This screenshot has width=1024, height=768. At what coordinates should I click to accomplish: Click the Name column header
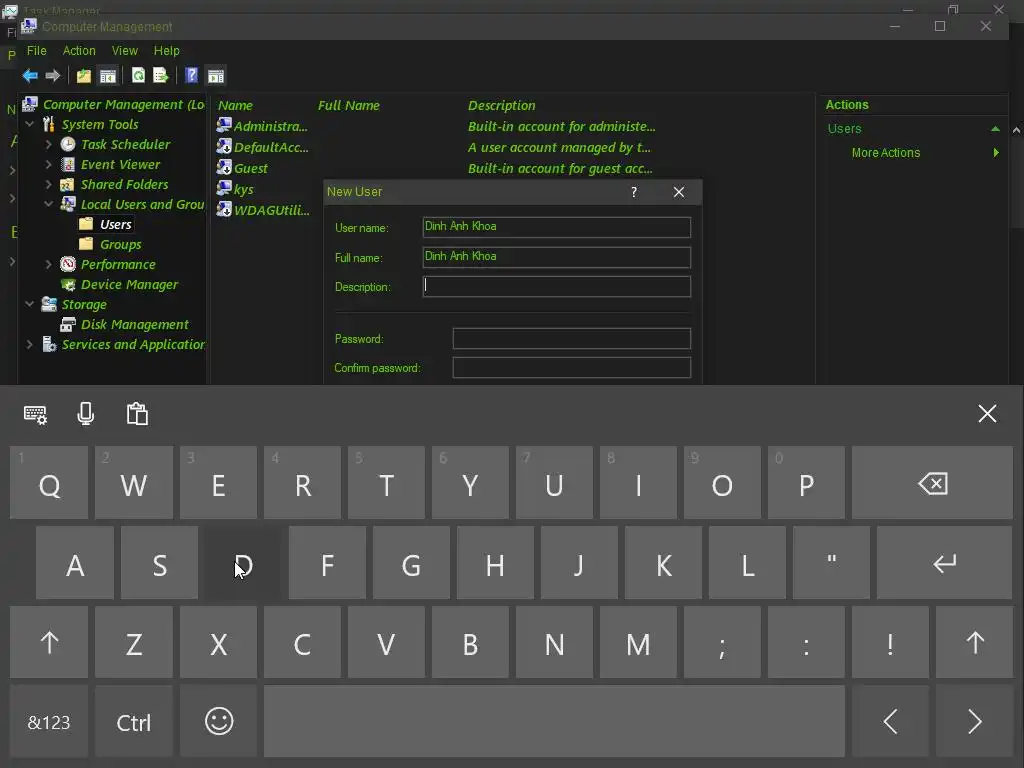235,106
